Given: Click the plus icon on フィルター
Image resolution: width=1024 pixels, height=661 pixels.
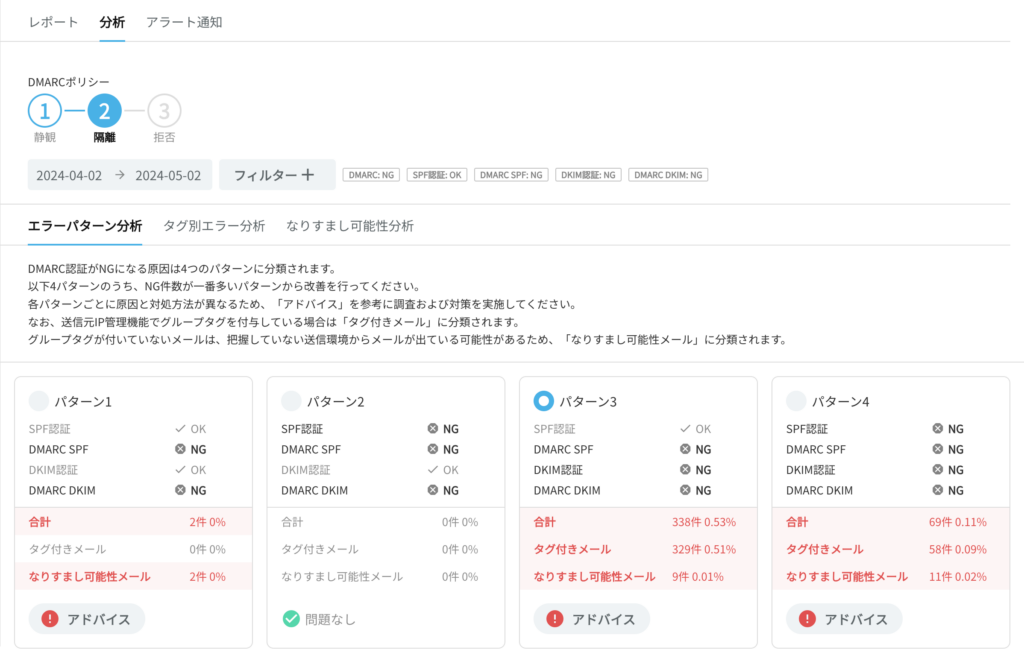Looking at the screenshot, I should click(x=308, y=174).
